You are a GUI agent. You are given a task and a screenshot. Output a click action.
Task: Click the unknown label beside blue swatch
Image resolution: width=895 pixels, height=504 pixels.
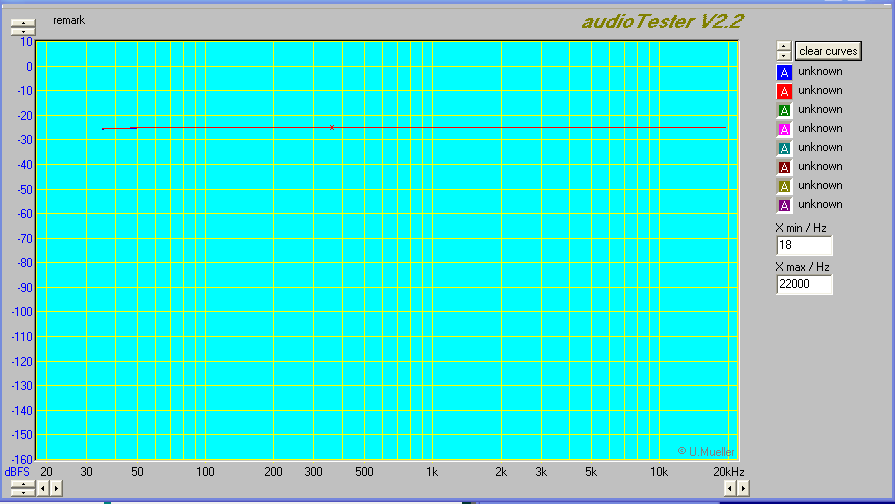[x=820, y=71]
